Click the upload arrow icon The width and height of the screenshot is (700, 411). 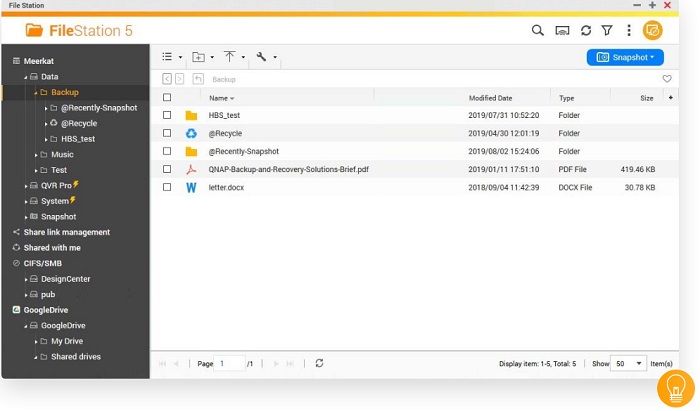click(x=229, y=56)
